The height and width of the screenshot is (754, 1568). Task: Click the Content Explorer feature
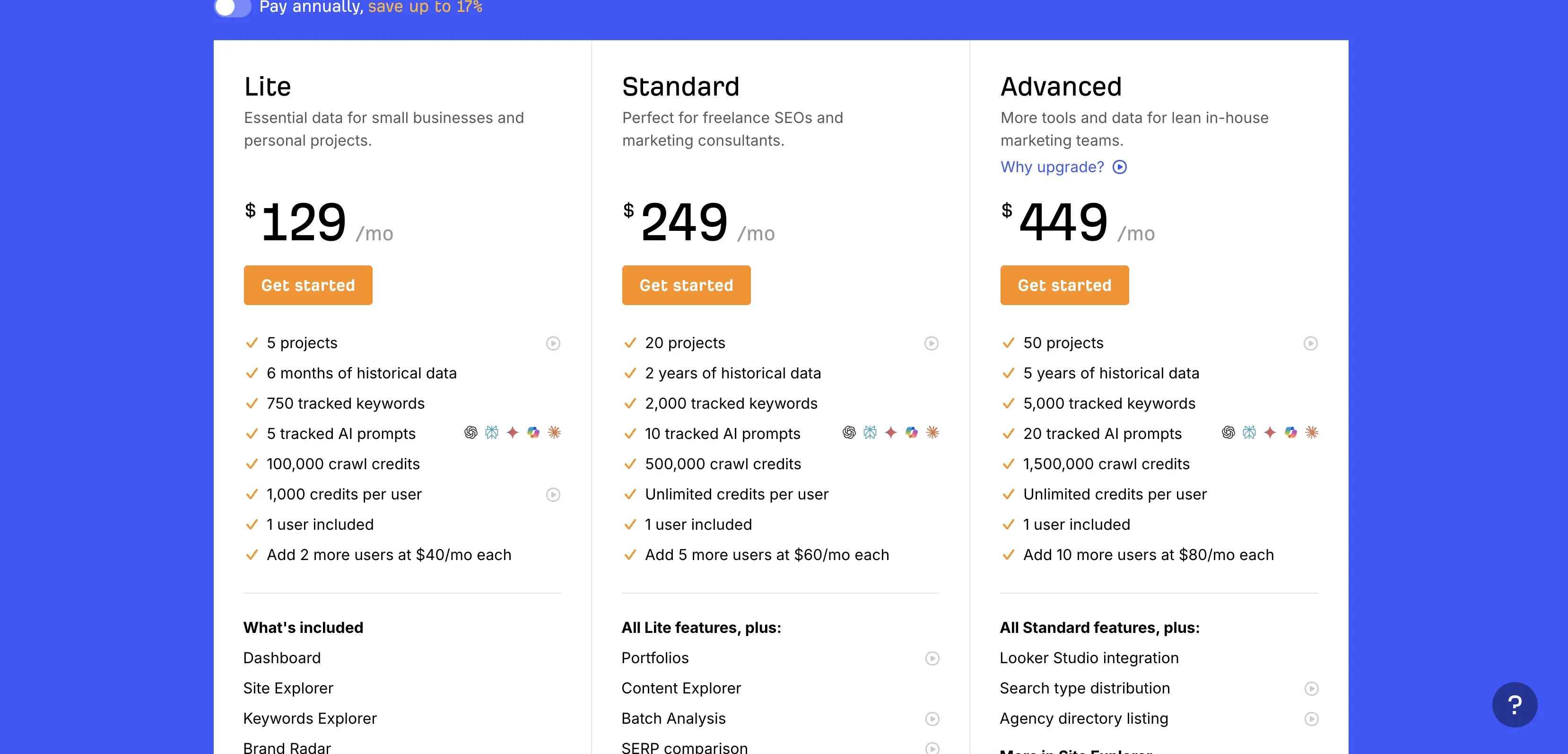(x=681, y=688)
